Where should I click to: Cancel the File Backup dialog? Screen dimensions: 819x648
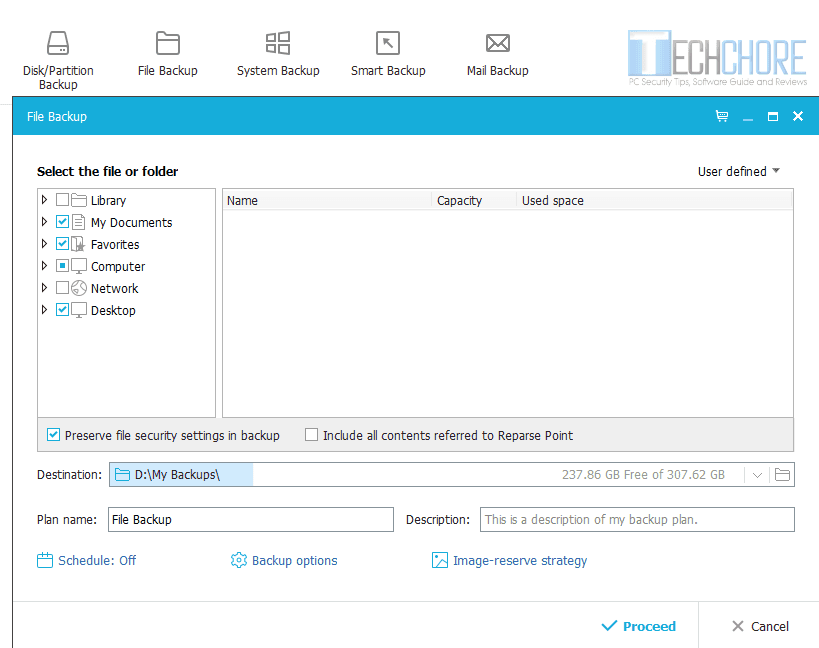(x=760, y=626)
